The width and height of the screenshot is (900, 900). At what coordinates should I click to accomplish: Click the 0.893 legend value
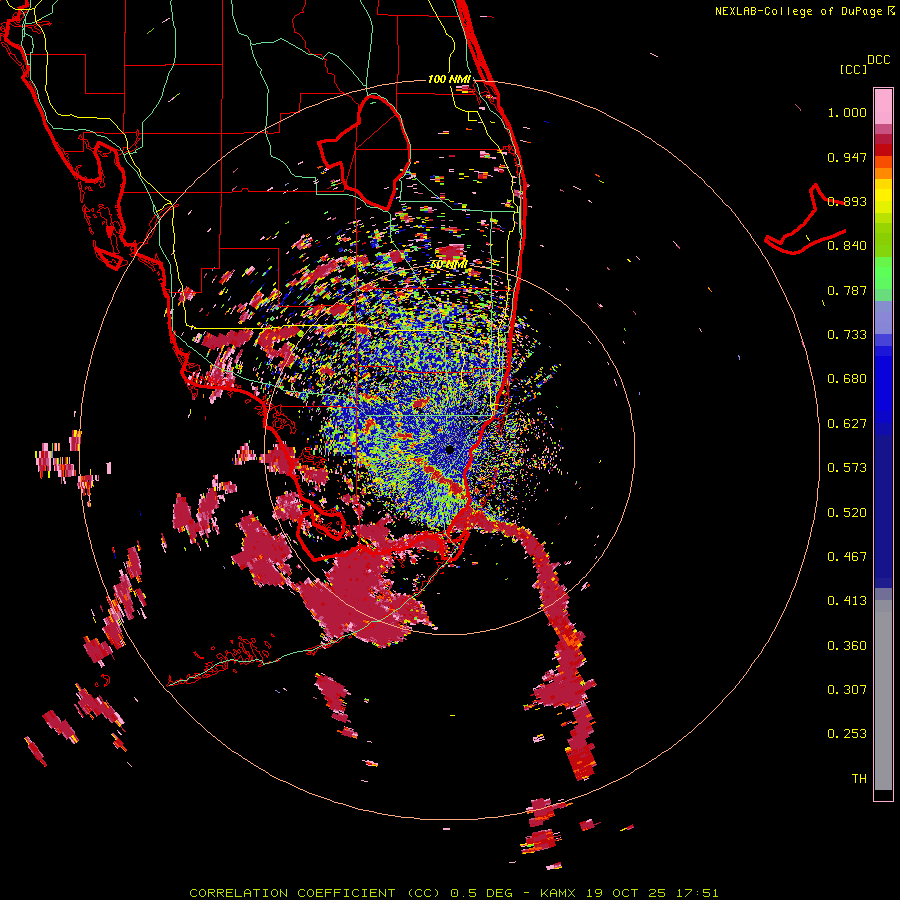[847, 201]
